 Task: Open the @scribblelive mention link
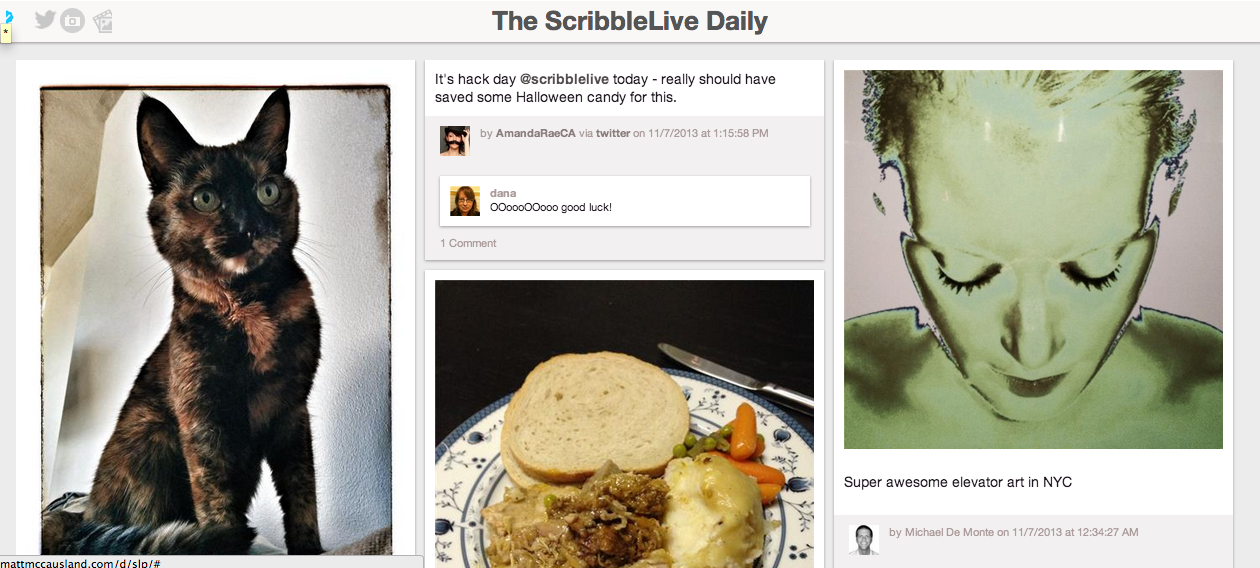tap(564, 79)
